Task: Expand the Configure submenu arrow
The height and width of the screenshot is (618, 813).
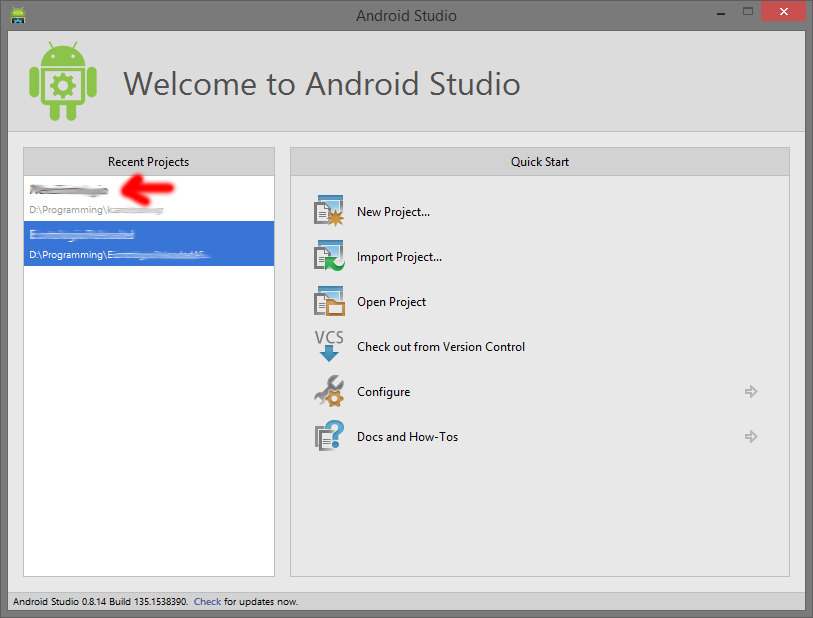Action: (x=751, y=391)
